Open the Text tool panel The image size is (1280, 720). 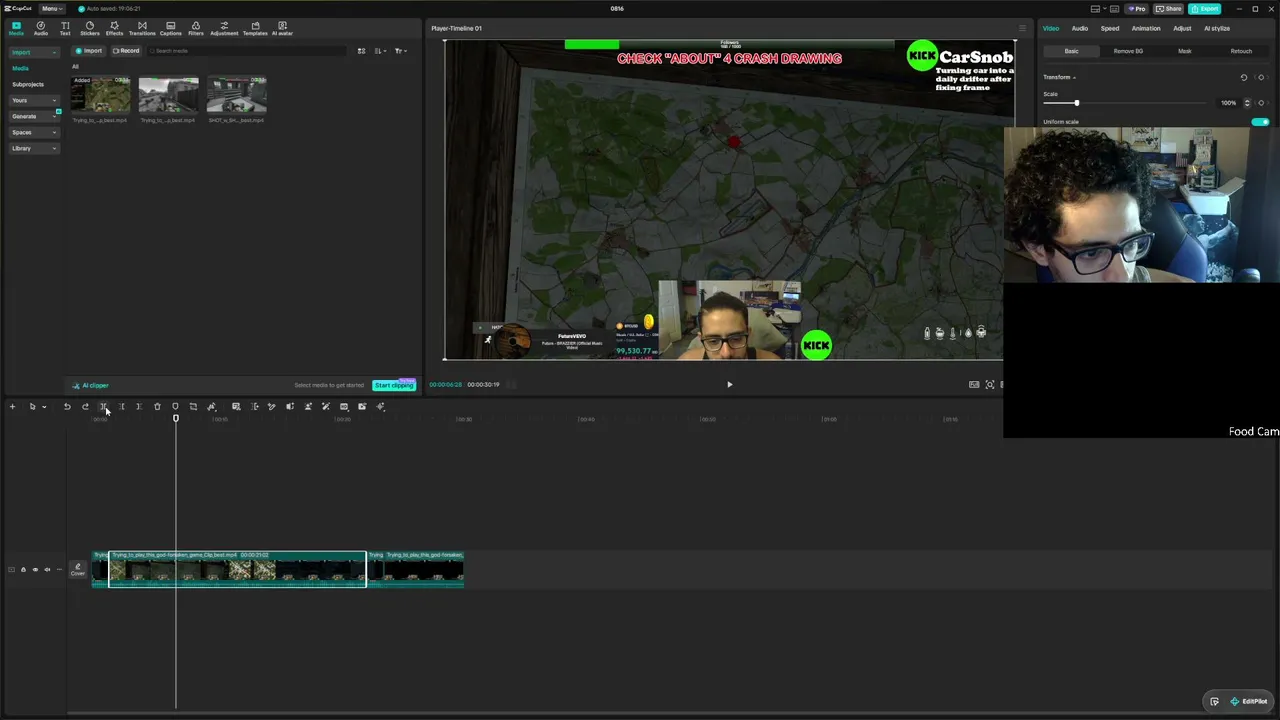click(65, 28)
